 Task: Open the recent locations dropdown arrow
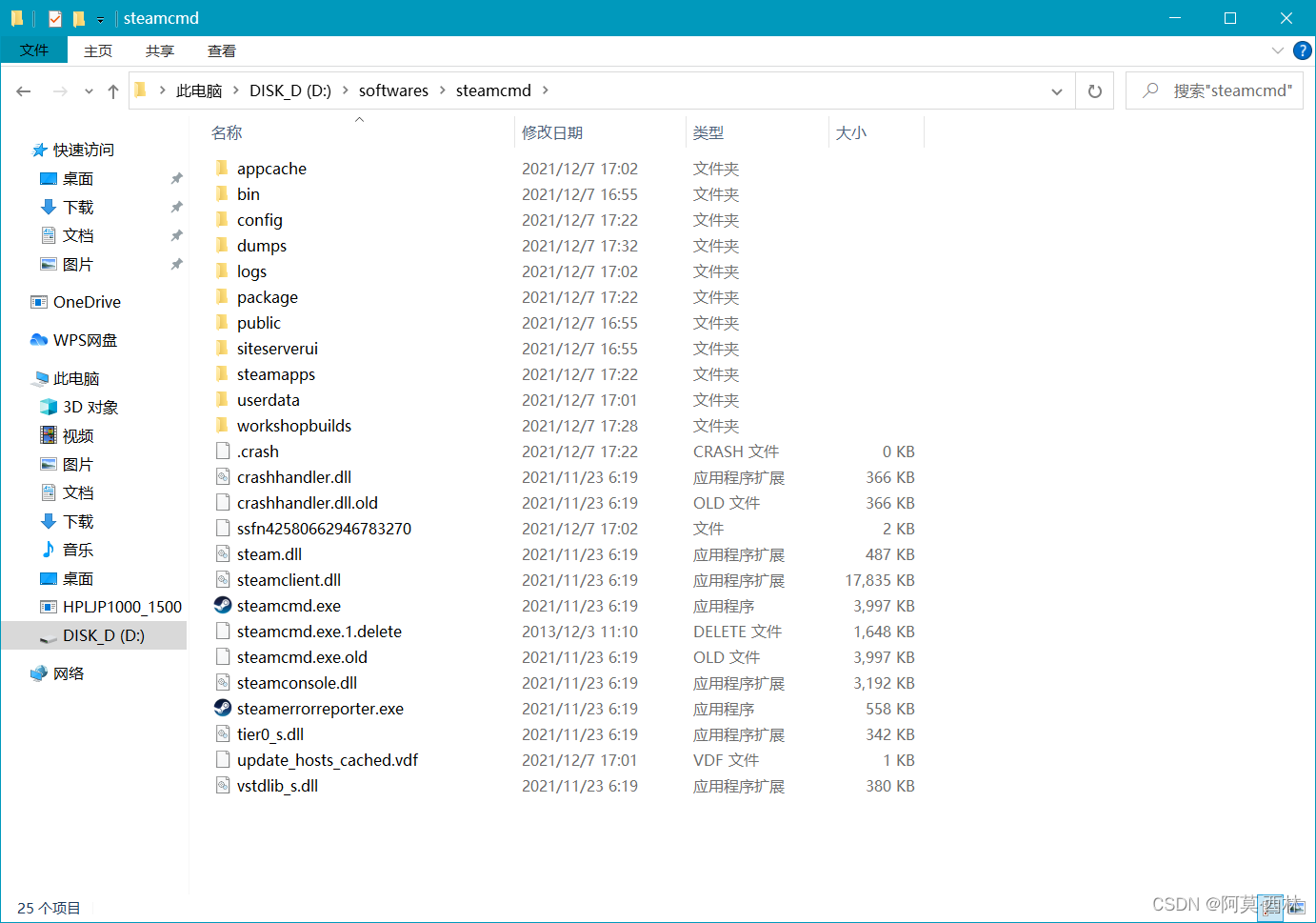click(89, 91)
